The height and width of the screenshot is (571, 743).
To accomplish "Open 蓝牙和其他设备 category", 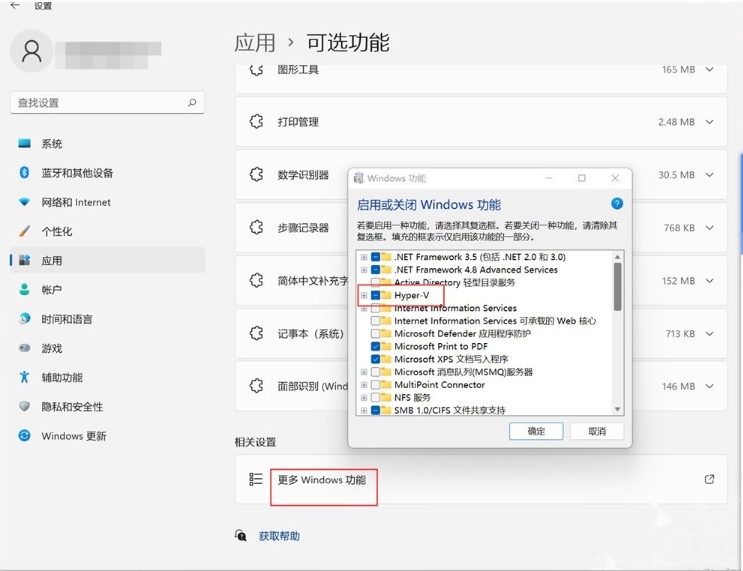I will [x=108, y=172].
